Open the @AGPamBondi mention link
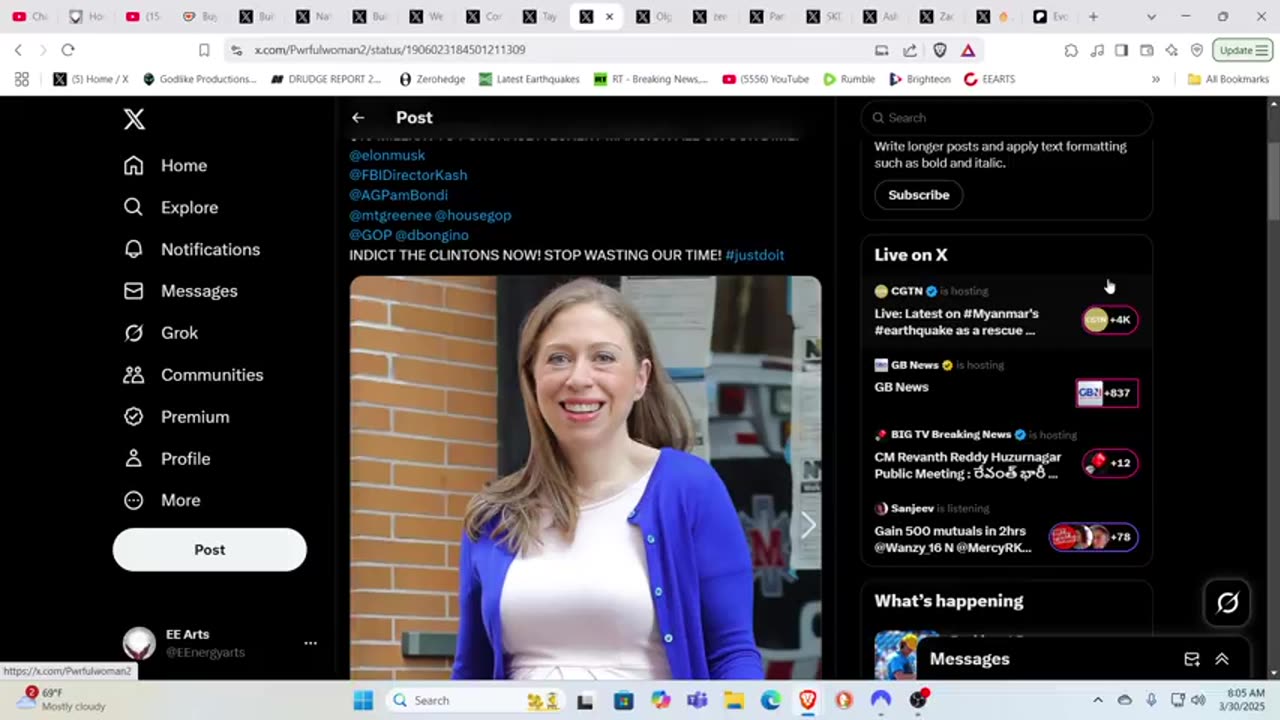This screenshot has width=1280, height=720. (x=398, y=195)
